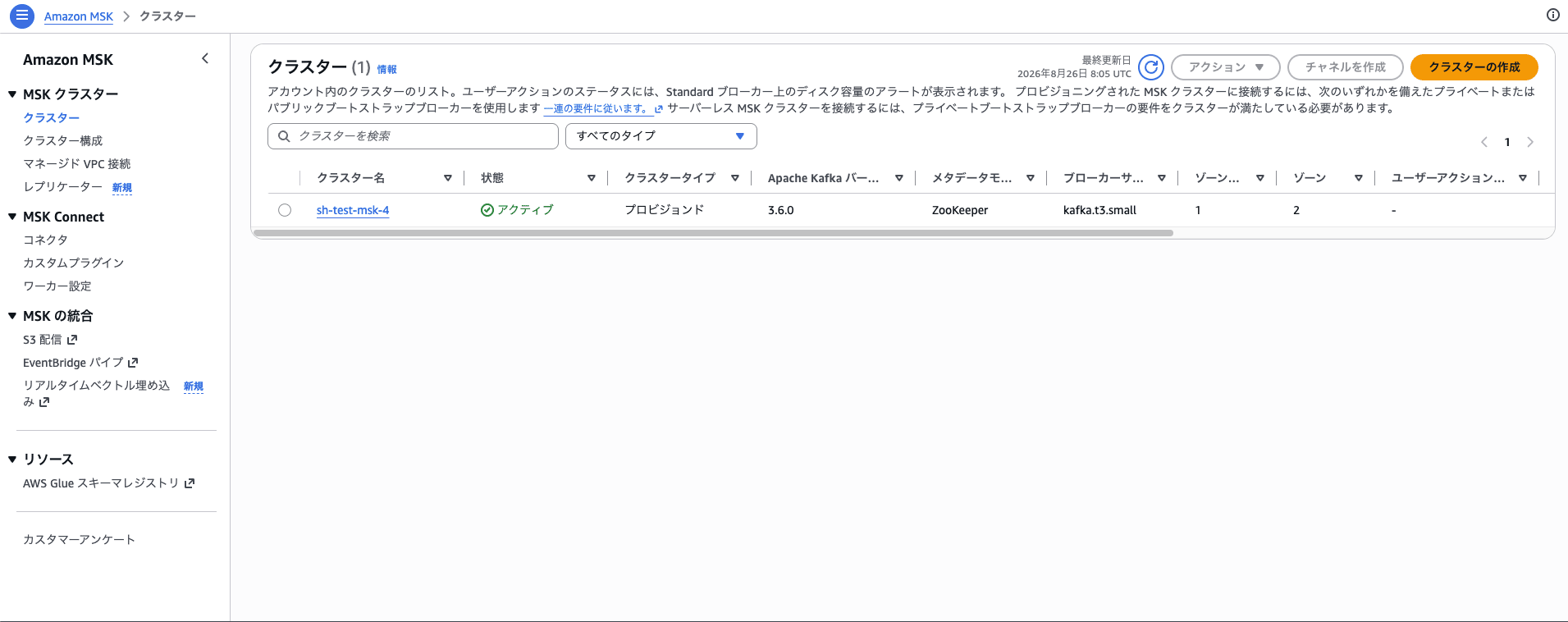
Task: Open マネージド VPC 接続 in the sidebar
Action: point(76,164)
